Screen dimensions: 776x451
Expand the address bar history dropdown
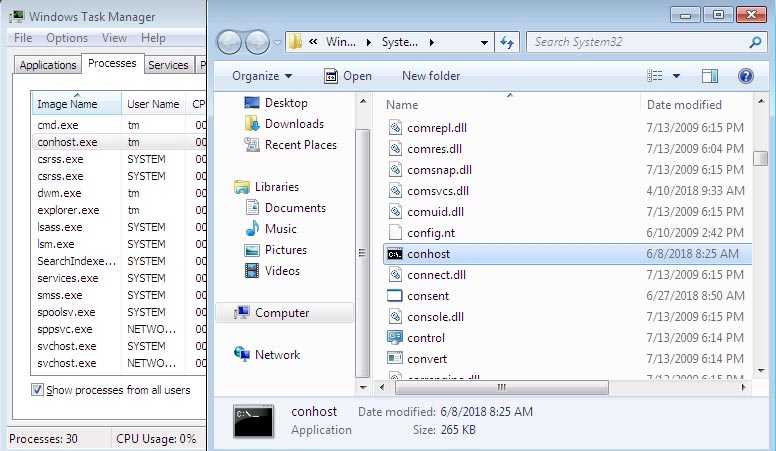coord(485,43)
